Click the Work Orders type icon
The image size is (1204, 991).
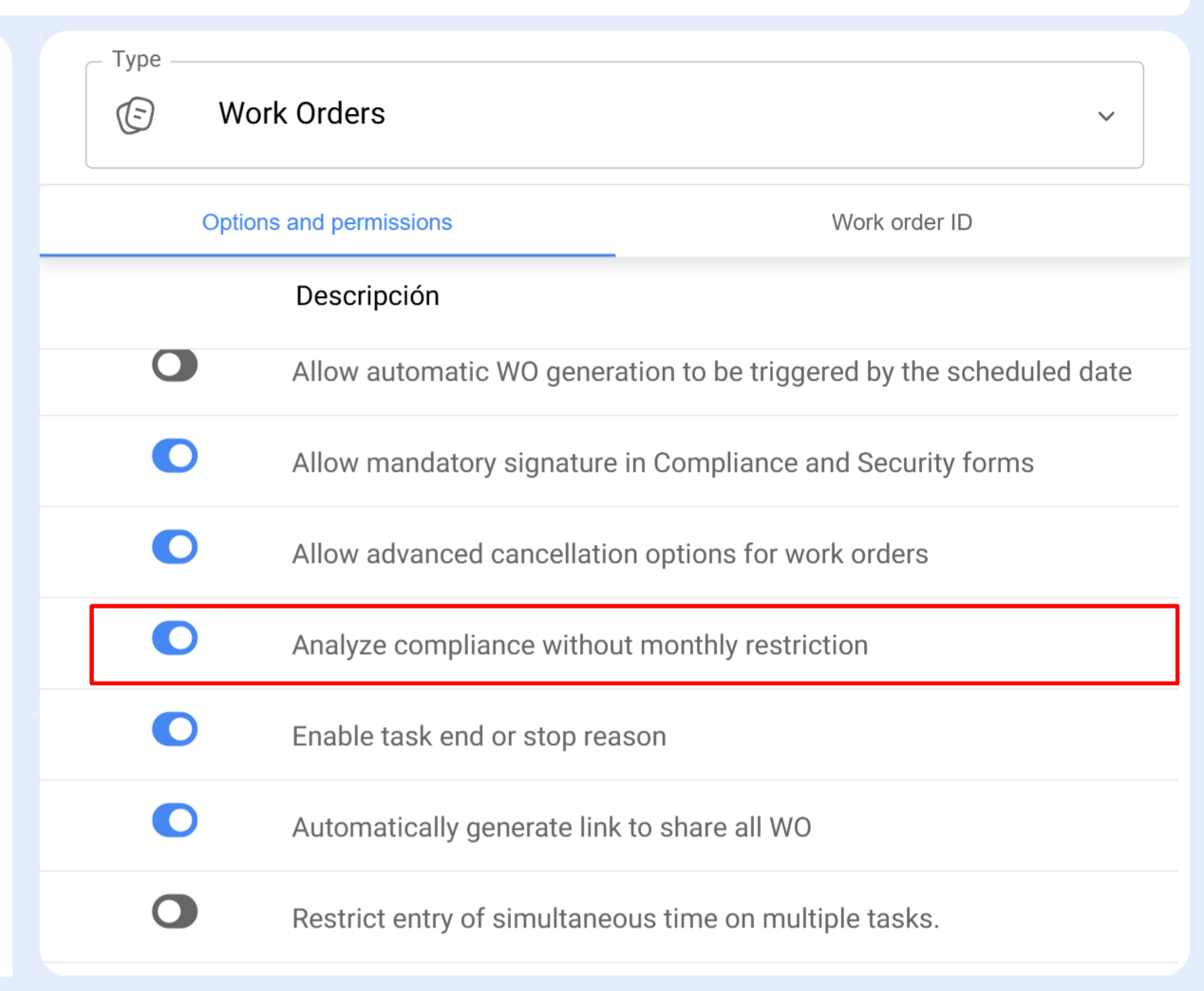(x=136, y=116)
